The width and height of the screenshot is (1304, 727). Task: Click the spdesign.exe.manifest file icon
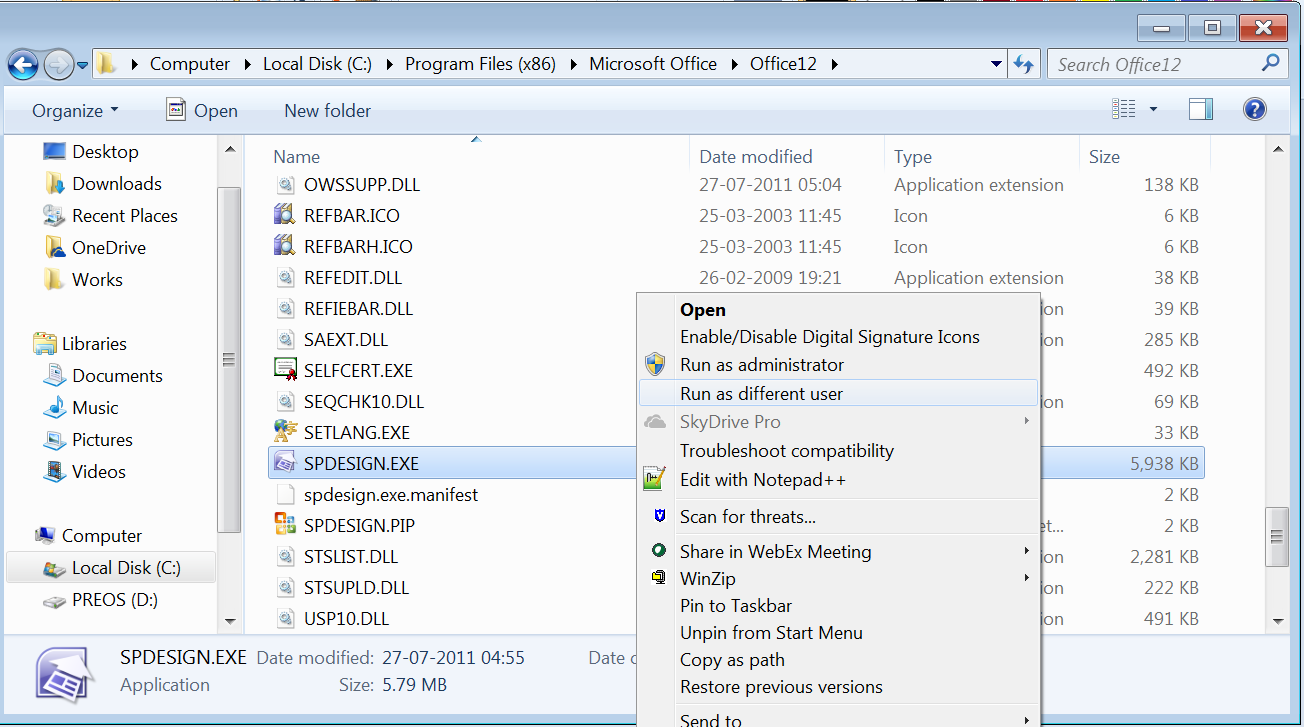coord(286,494)
